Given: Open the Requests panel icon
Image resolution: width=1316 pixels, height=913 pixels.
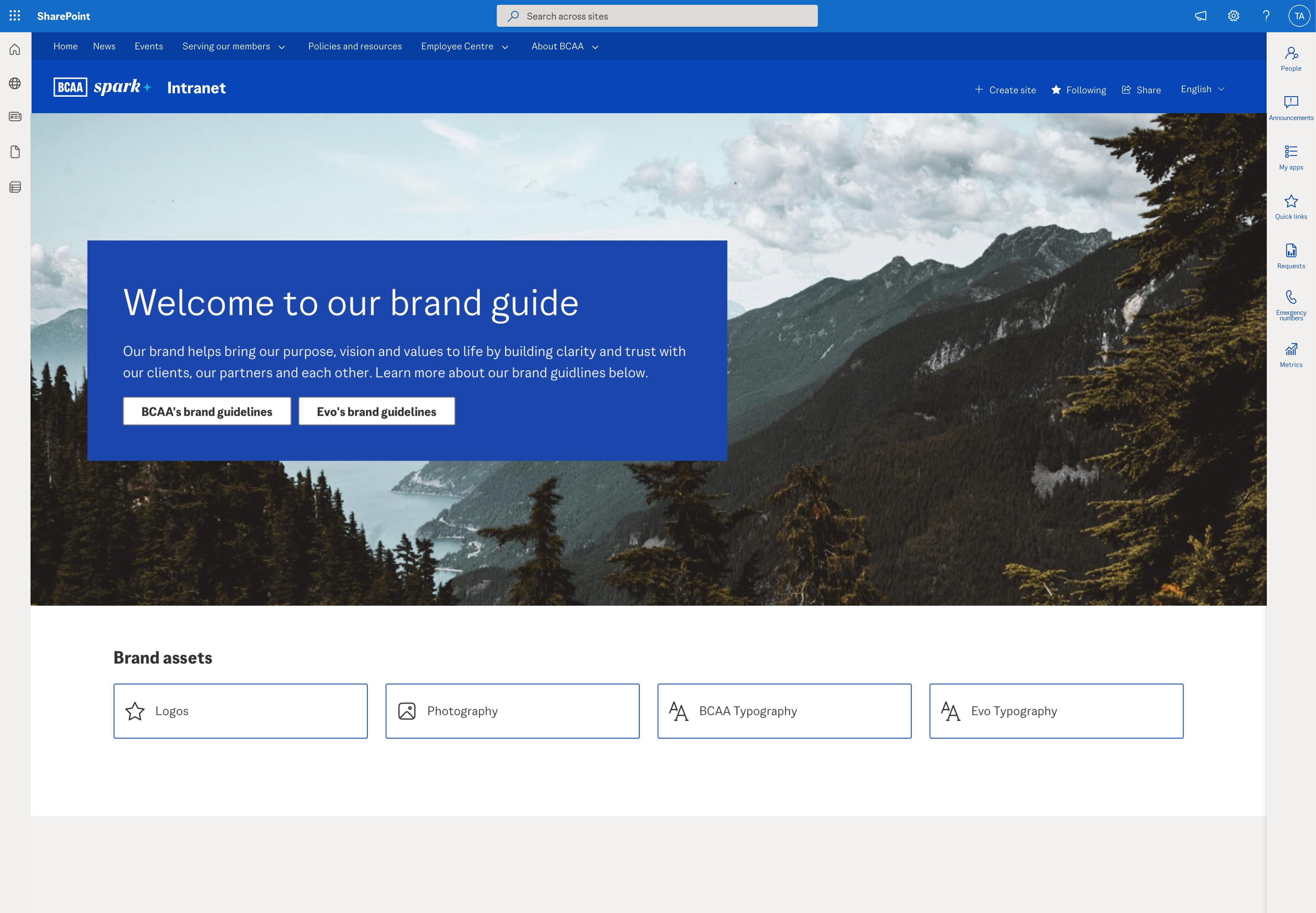Looking at the screenshot, I should point(1291,250).
